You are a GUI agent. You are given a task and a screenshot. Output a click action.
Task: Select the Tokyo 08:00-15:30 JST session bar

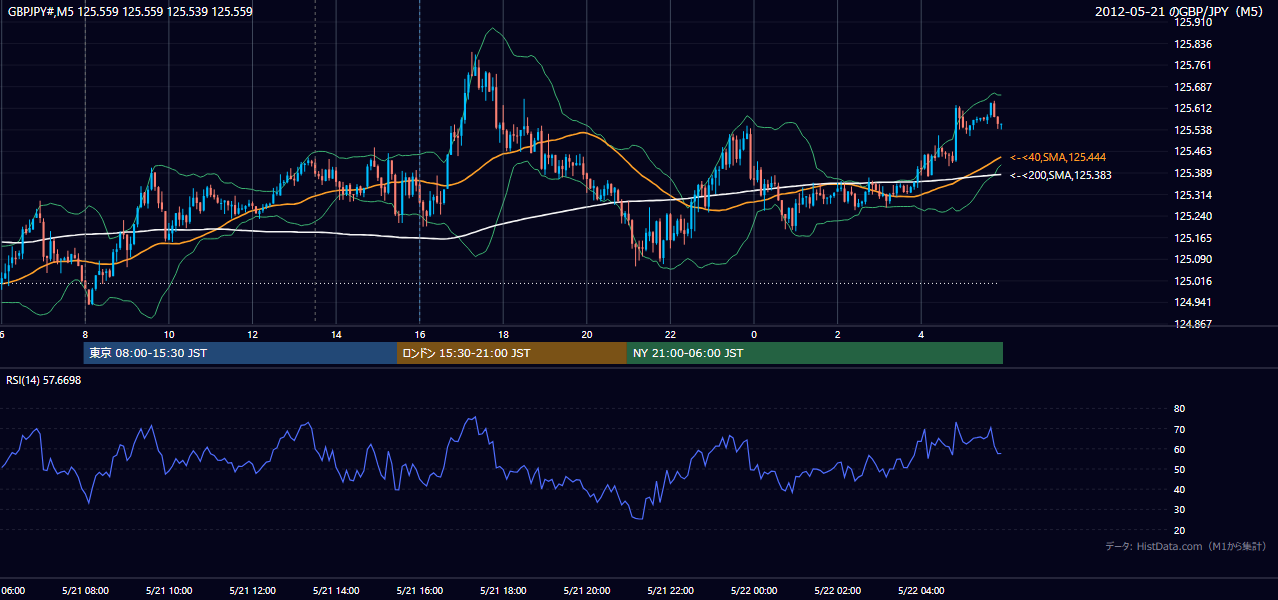coord(240,353)
